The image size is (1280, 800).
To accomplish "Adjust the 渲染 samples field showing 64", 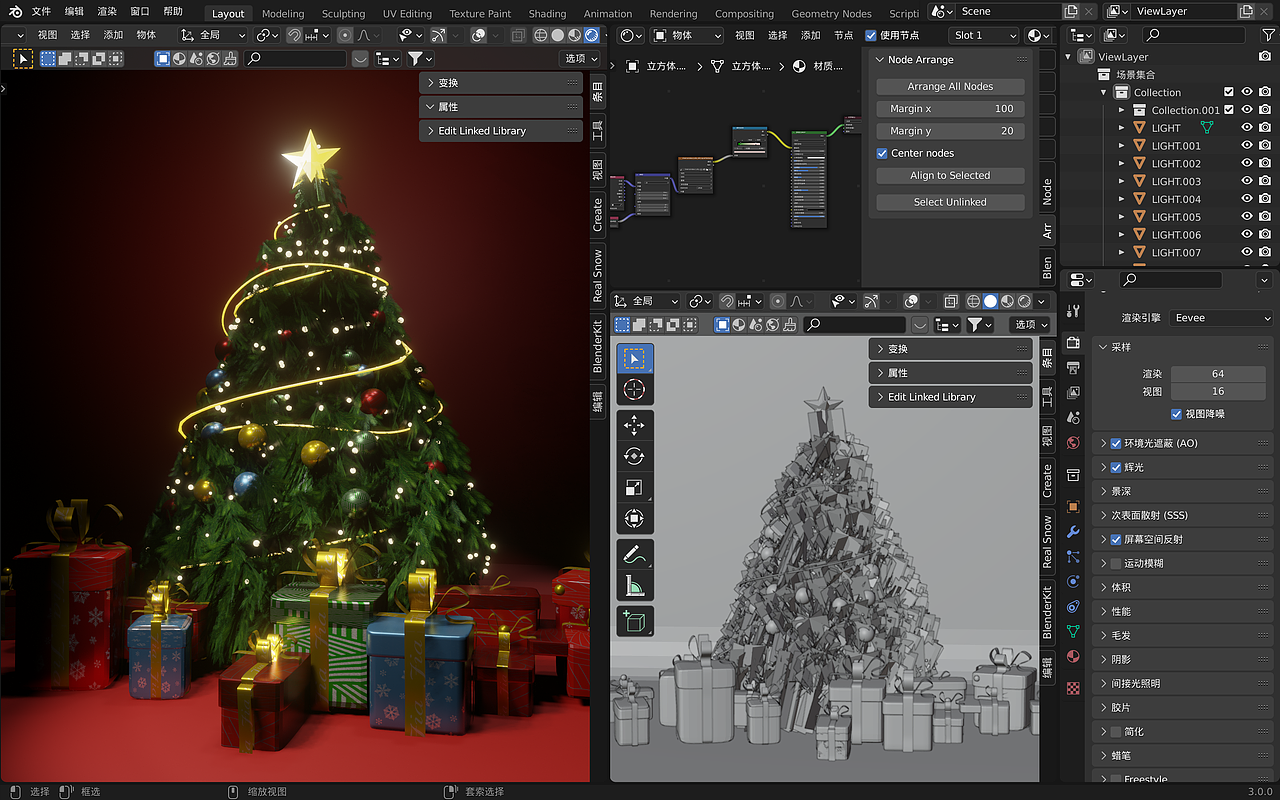I will click(1218, 374).
